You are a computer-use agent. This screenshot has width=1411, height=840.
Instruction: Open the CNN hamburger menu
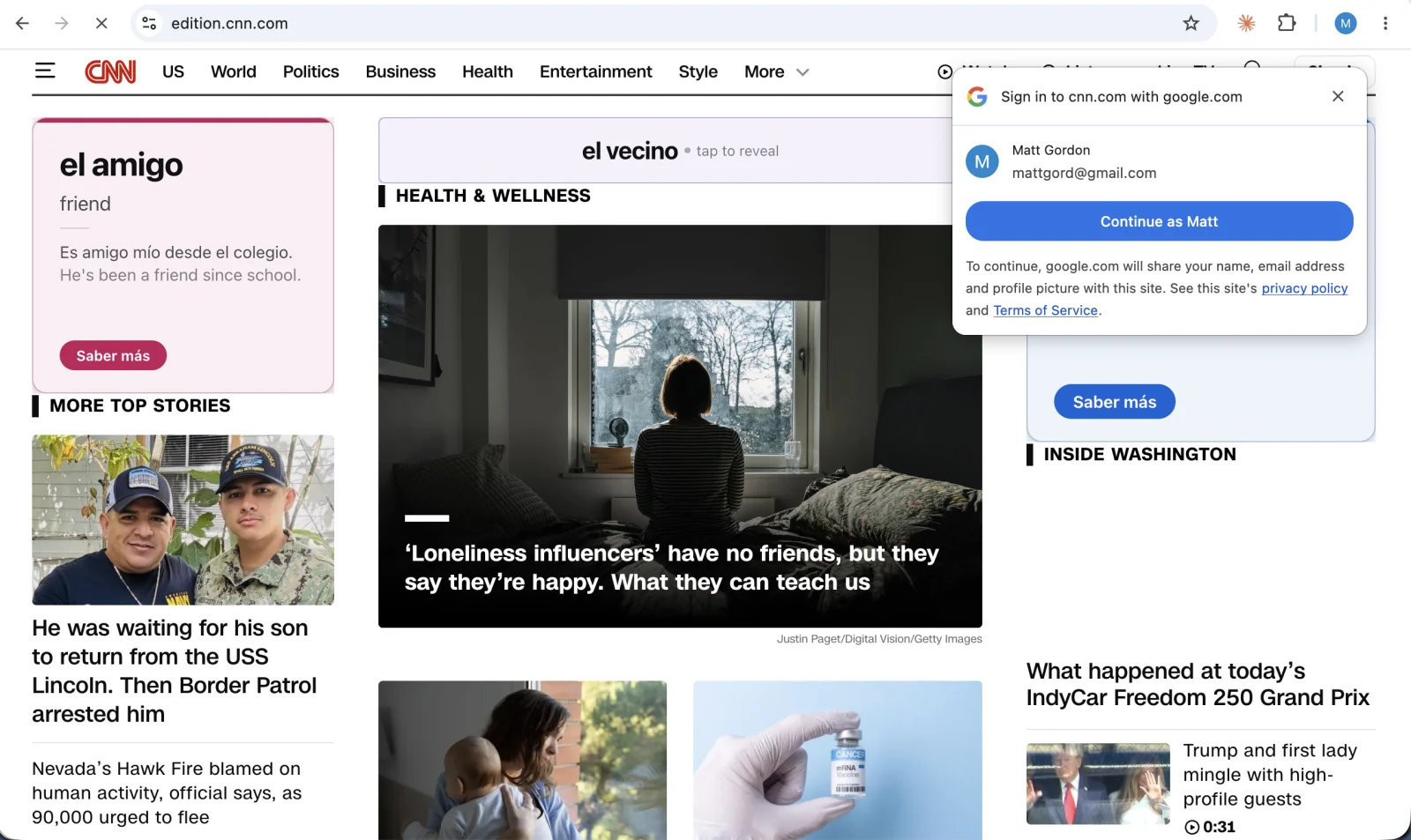45,71
